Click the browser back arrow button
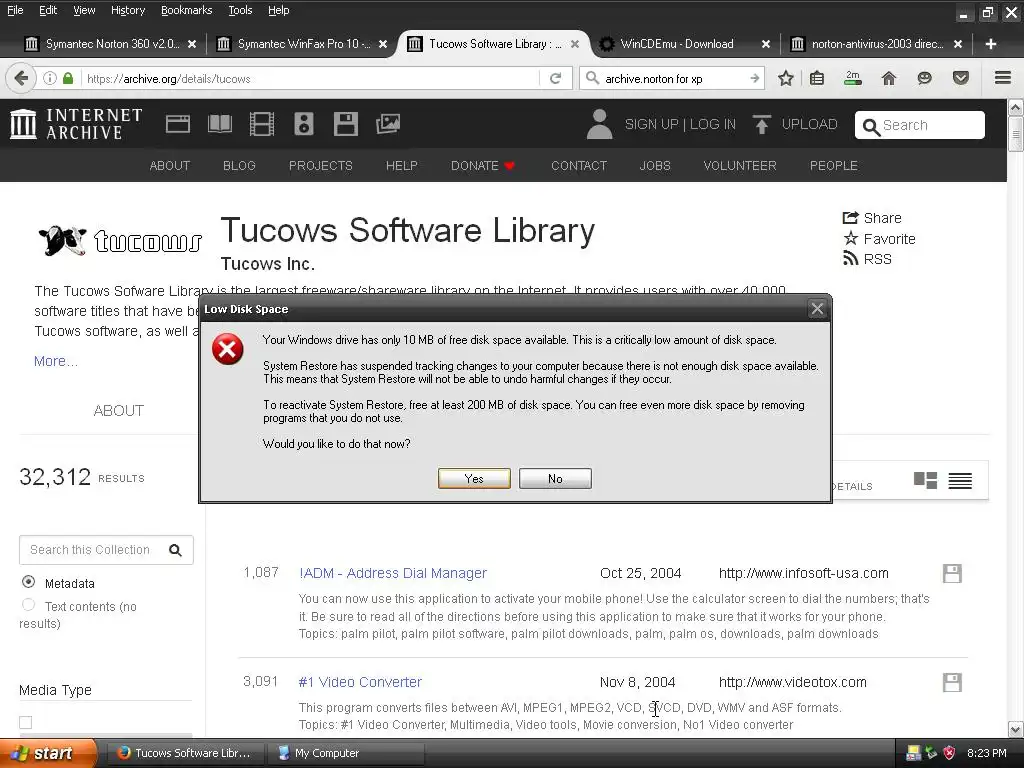This screenshot has width=1024, height=768. point(20,78)
